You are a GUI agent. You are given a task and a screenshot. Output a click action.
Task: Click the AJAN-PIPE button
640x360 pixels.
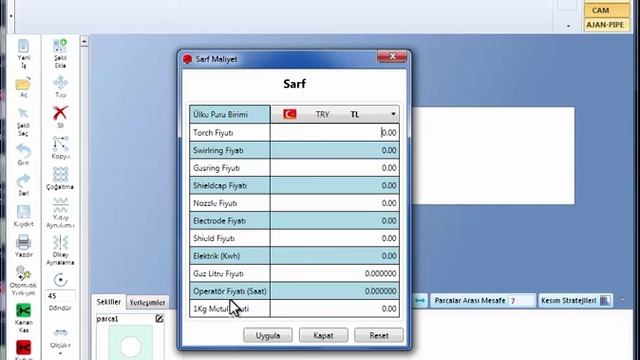pyautogui.click(x=607, y=25)
